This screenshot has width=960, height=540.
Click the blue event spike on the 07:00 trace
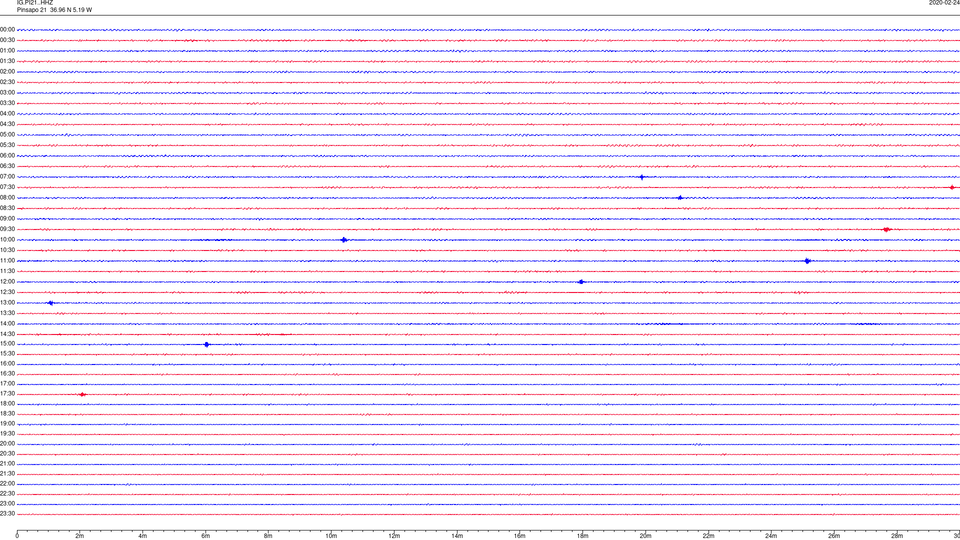(642, 178)
